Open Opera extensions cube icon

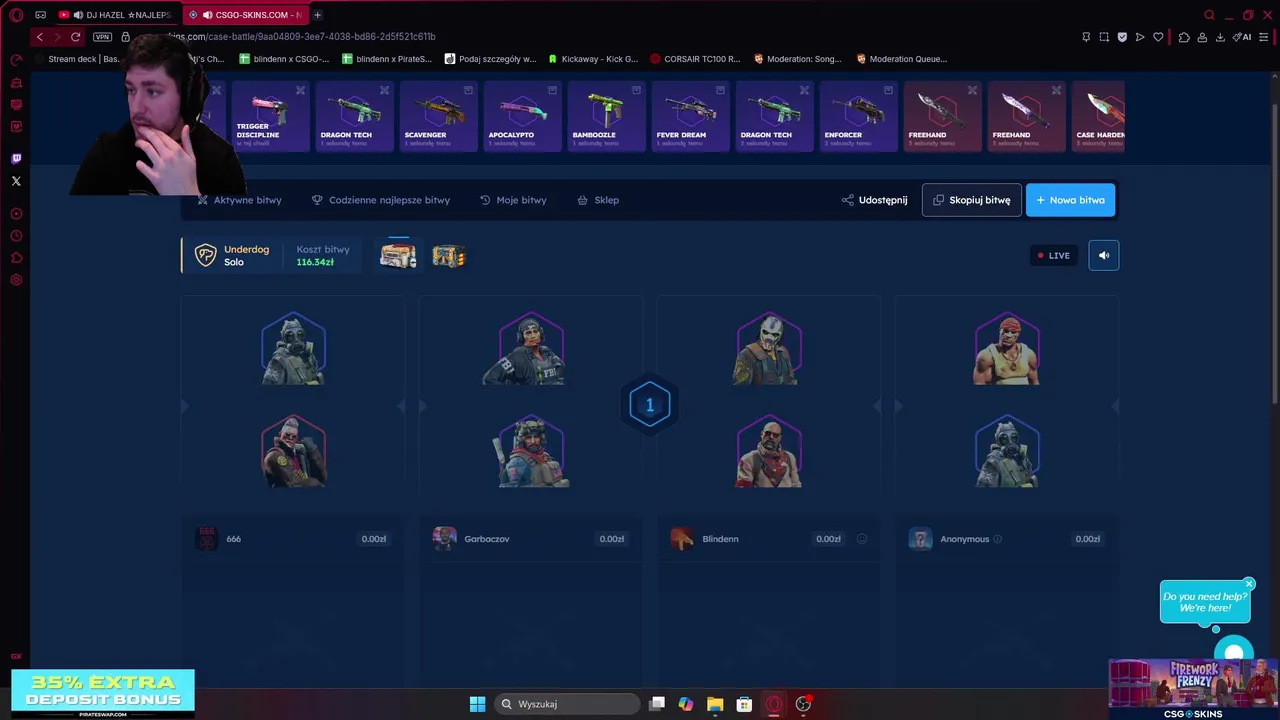tap(1184, 37)
